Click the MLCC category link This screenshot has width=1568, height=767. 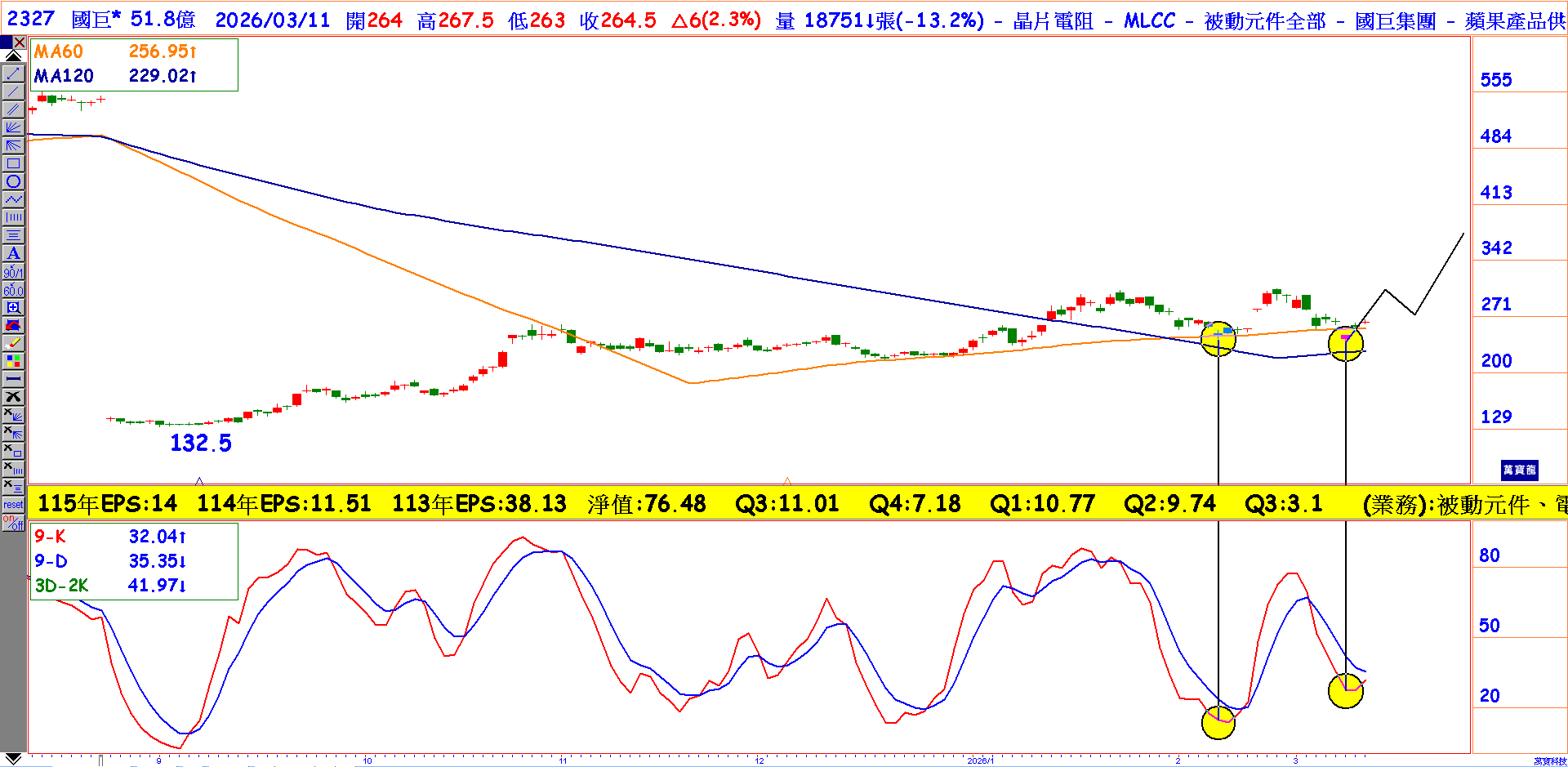pyautogui.click(x=1149, y=20)
